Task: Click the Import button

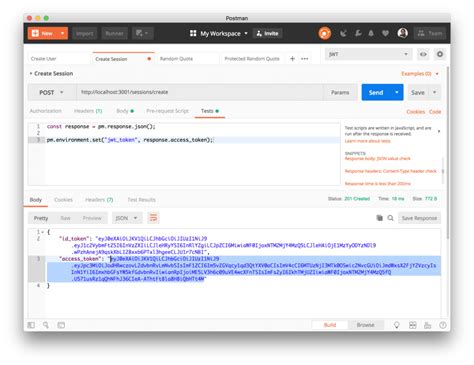Action: coord(85,33)
